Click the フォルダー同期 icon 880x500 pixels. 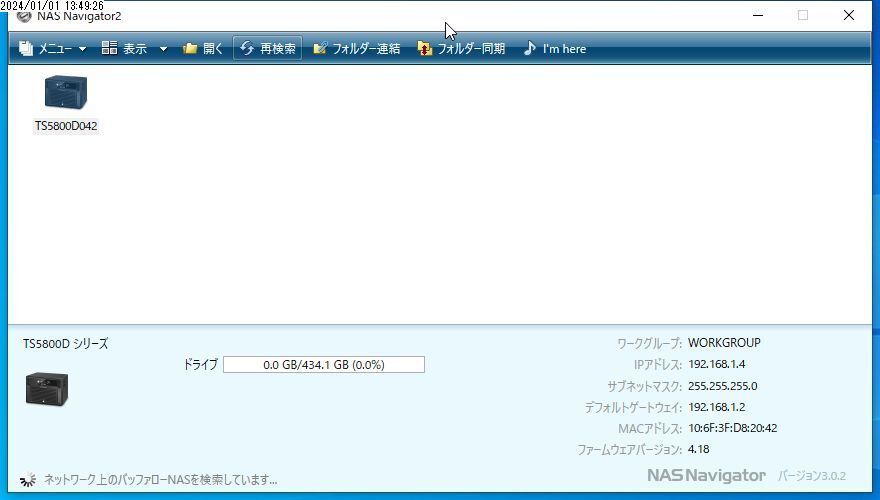424,49
